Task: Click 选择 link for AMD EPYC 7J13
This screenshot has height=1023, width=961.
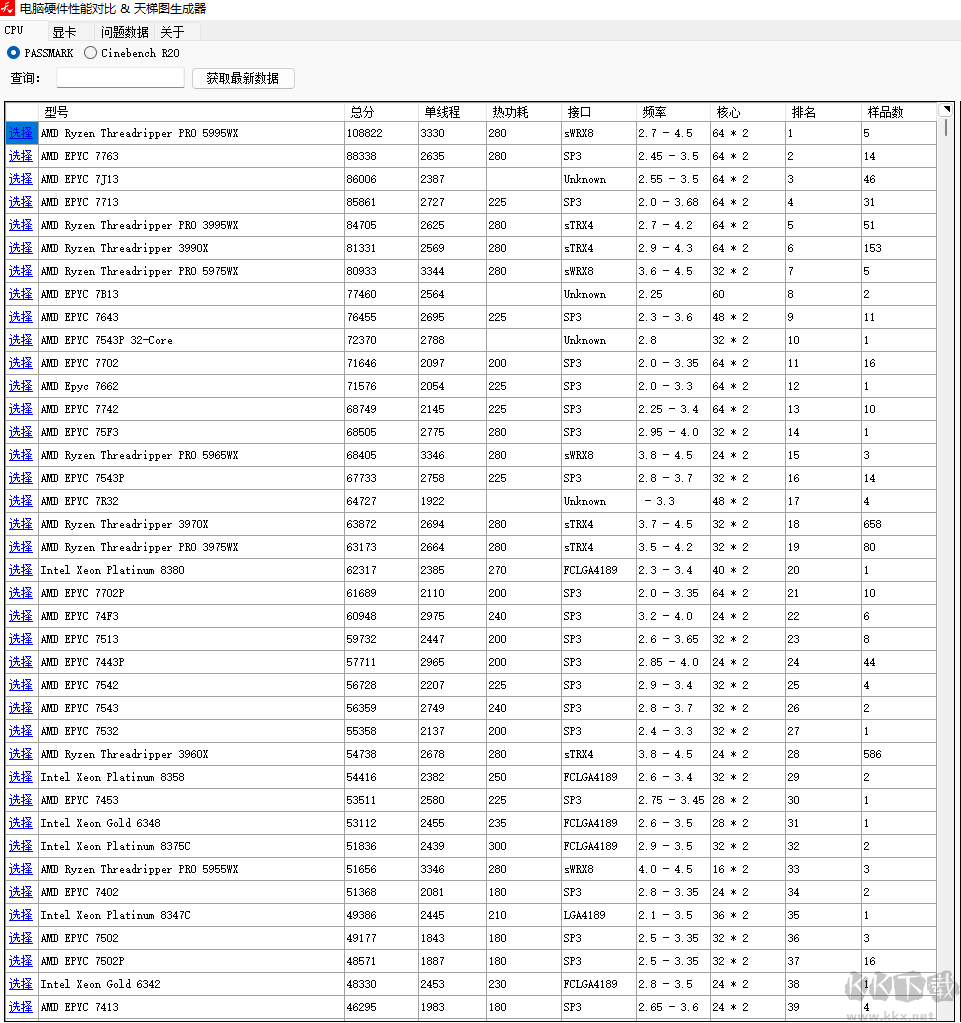Action: click(x=21, y=179)
